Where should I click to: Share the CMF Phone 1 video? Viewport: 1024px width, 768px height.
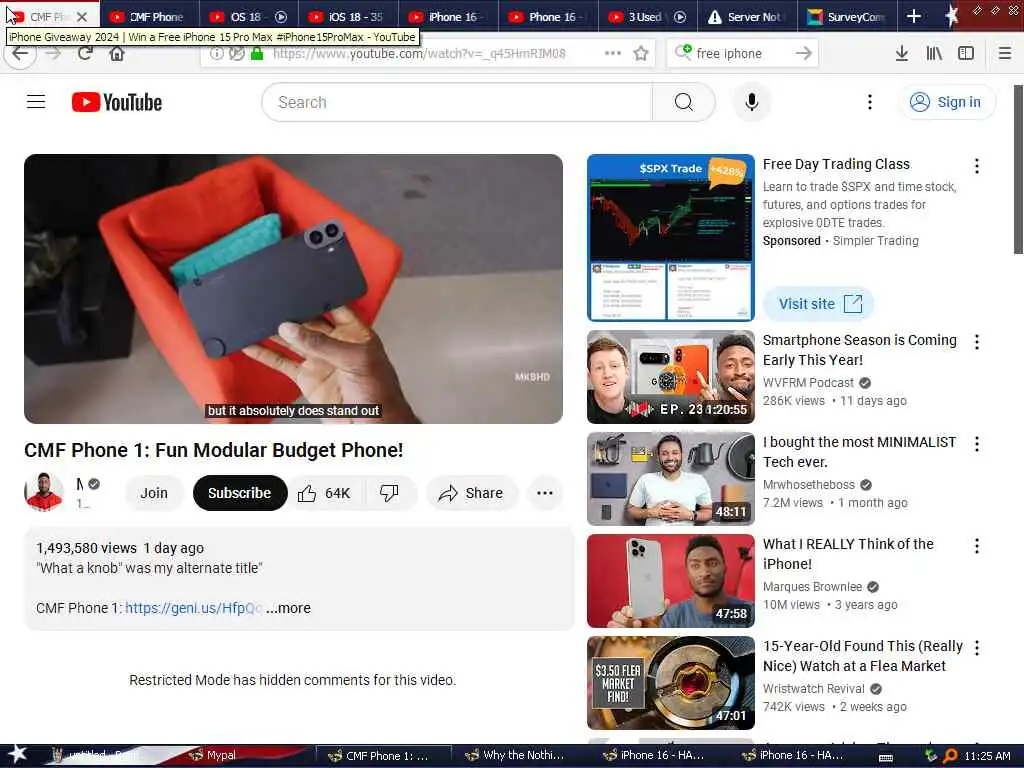point(472,493)
